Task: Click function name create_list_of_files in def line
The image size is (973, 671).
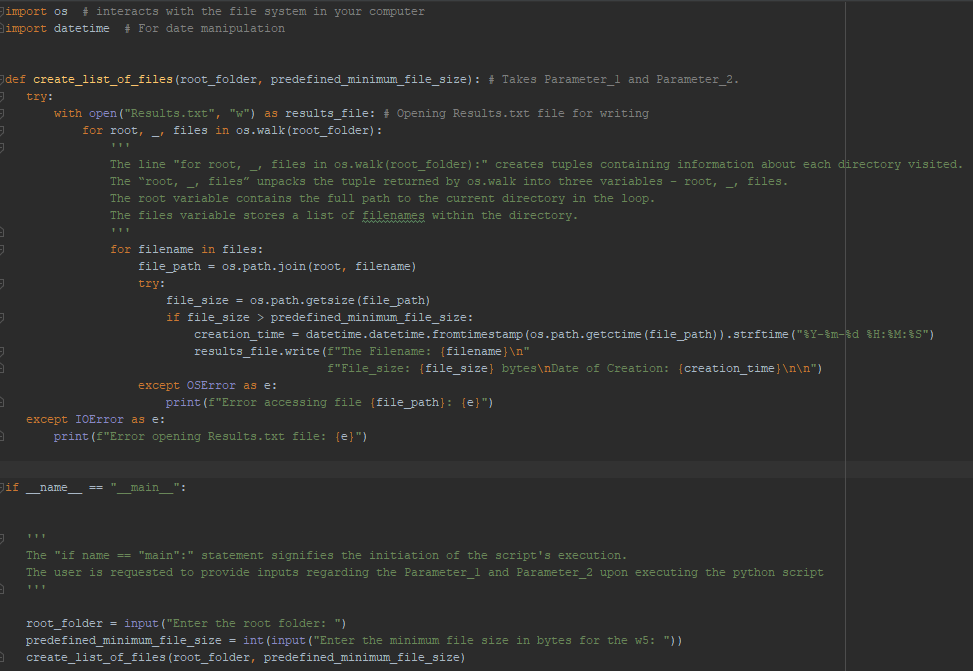Action: pyautogui.click(x=103, y=79)
